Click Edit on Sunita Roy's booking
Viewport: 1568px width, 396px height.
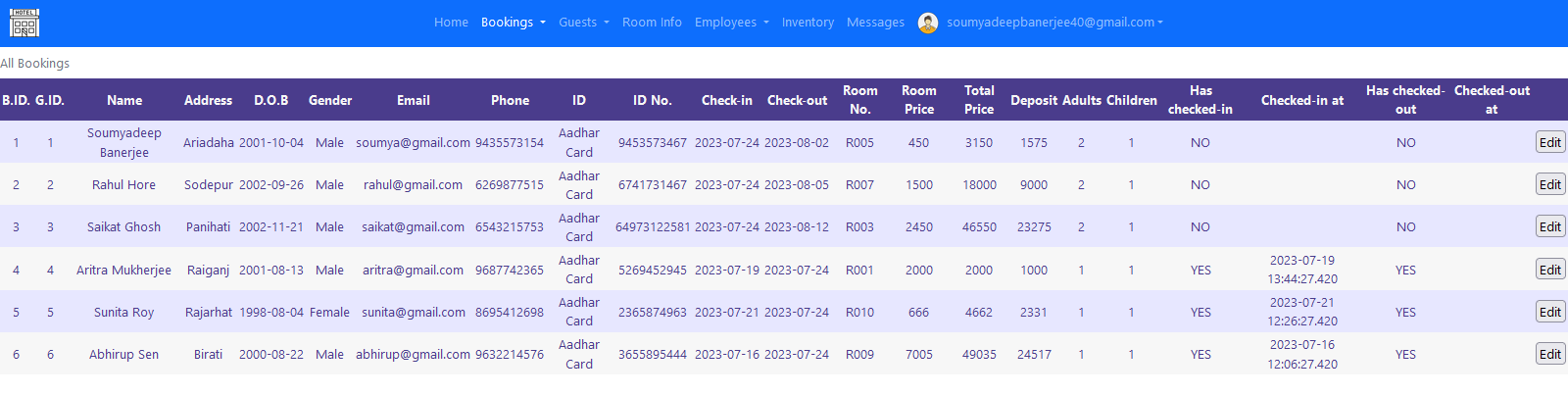[x=1549, y=312]
